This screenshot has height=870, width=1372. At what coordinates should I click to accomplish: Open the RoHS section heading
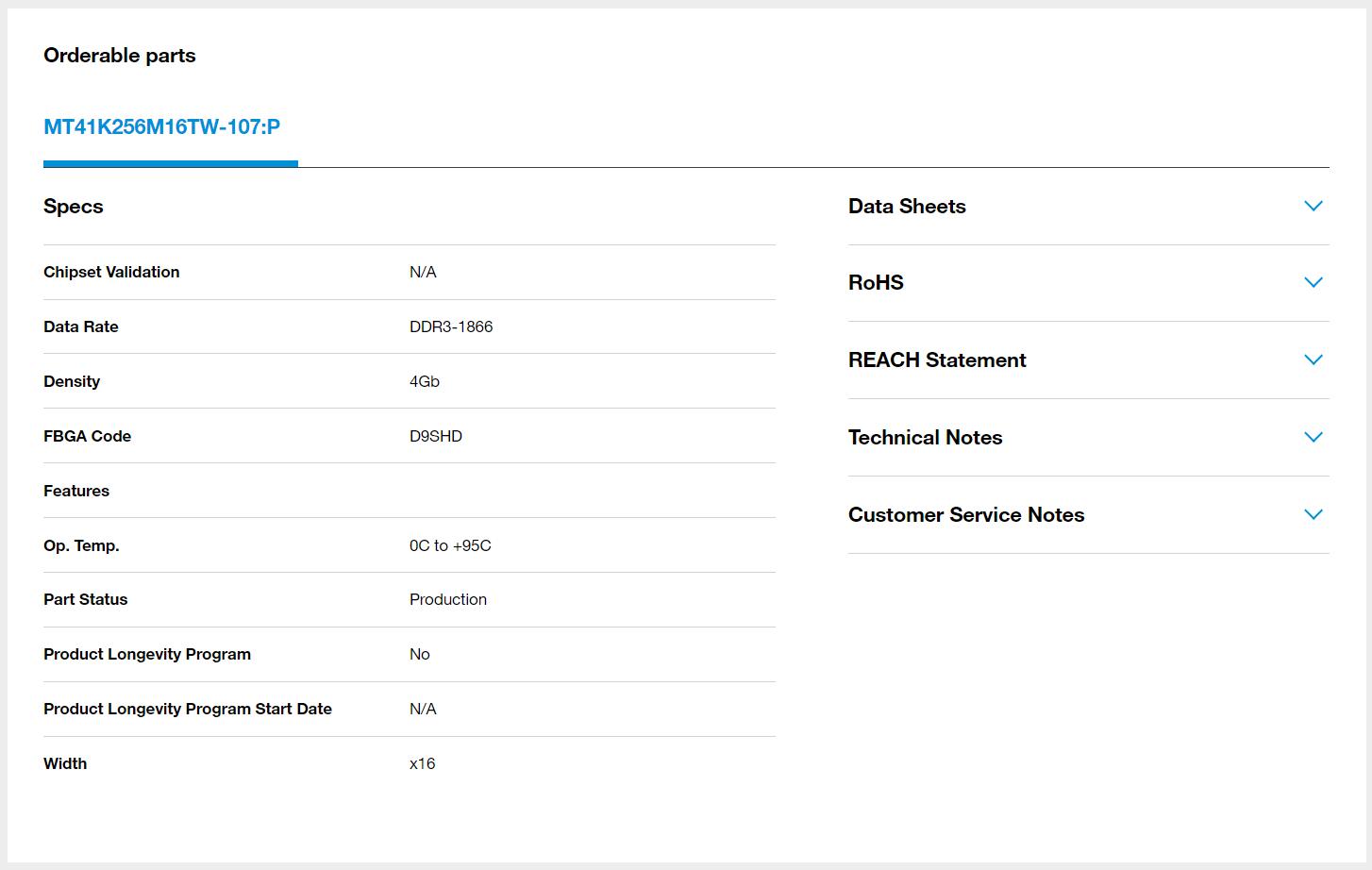[x=875, y=283]
